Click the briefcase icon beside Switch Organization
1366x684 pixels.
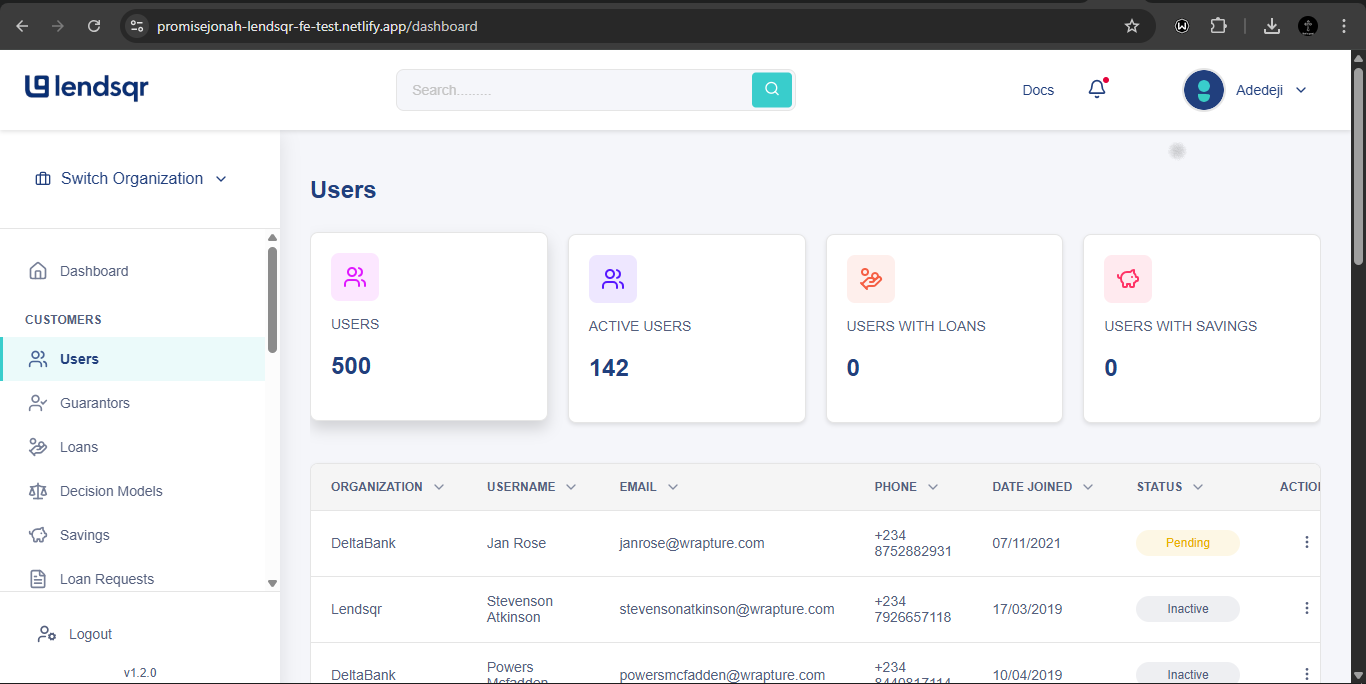[x=43, y=179]
